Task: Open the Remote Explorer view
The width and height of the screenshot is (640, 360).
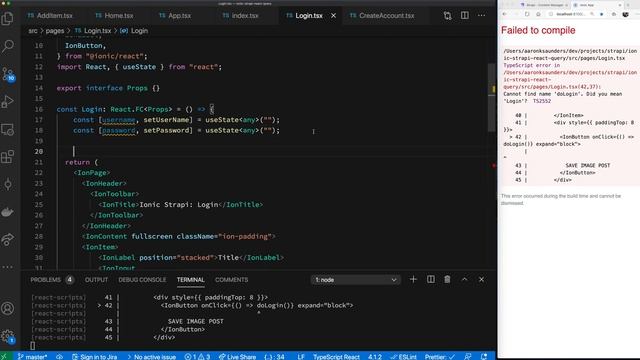Action: click(x=8, y=129)
